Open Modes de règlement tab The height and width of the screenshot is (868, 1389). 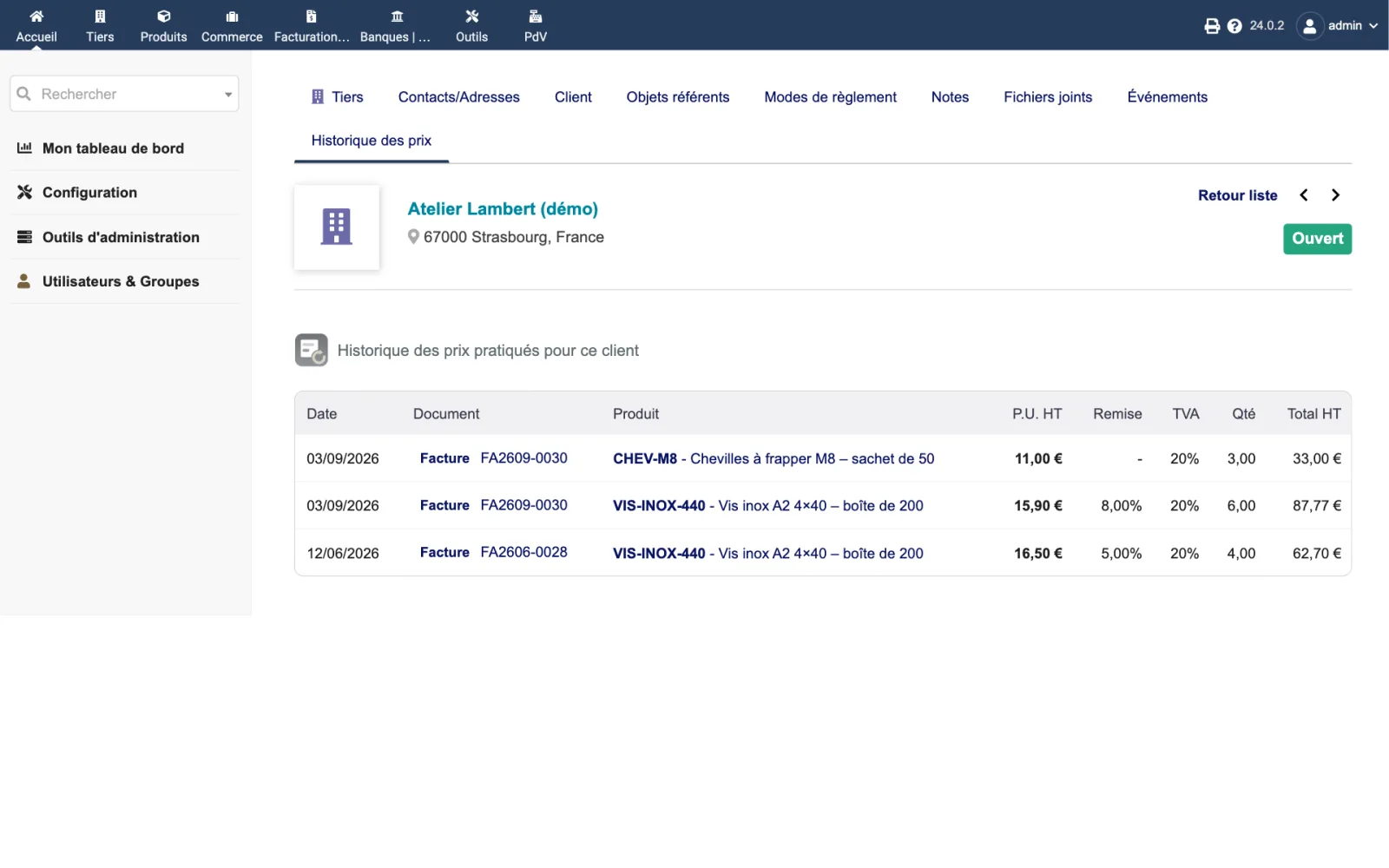830,97
